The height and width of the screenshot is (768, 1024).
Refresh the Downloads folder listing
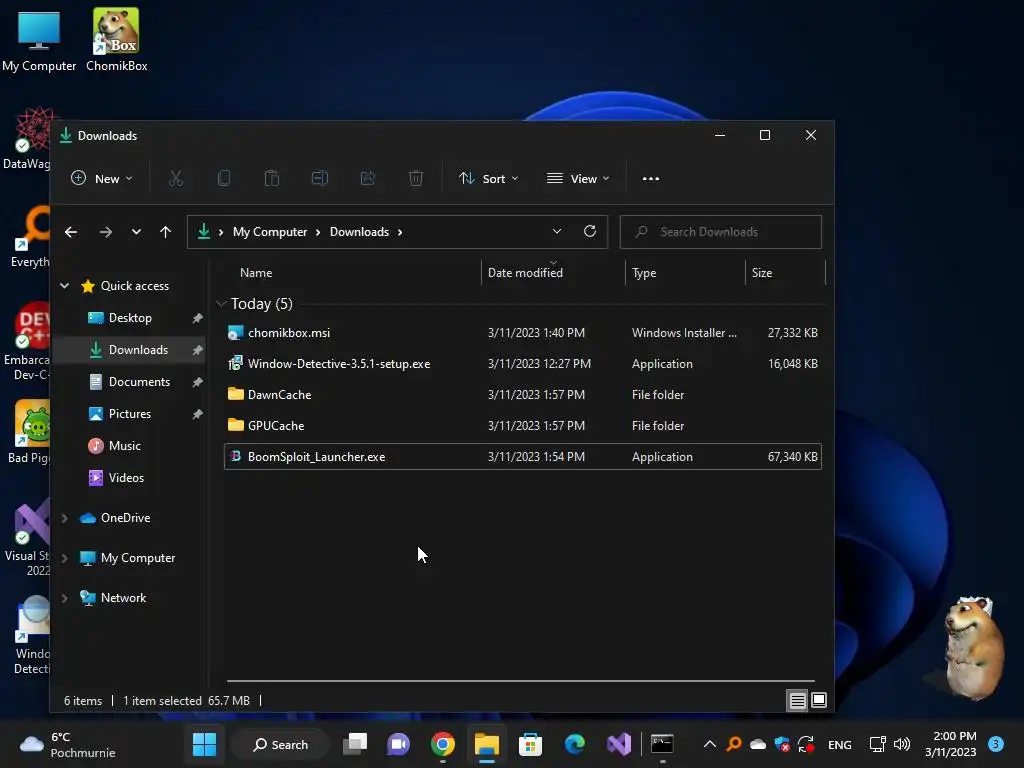click(590, 231)
